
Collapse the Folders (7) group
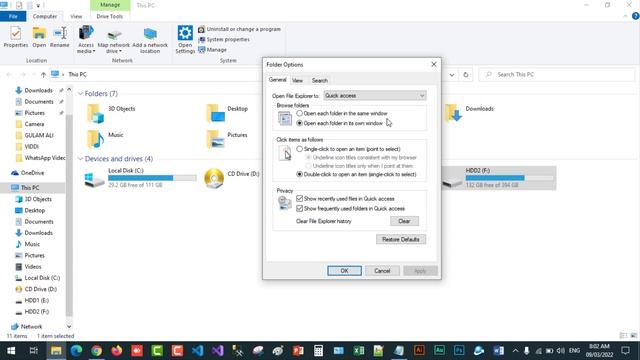pyautogui.click(x=80, y=93)
